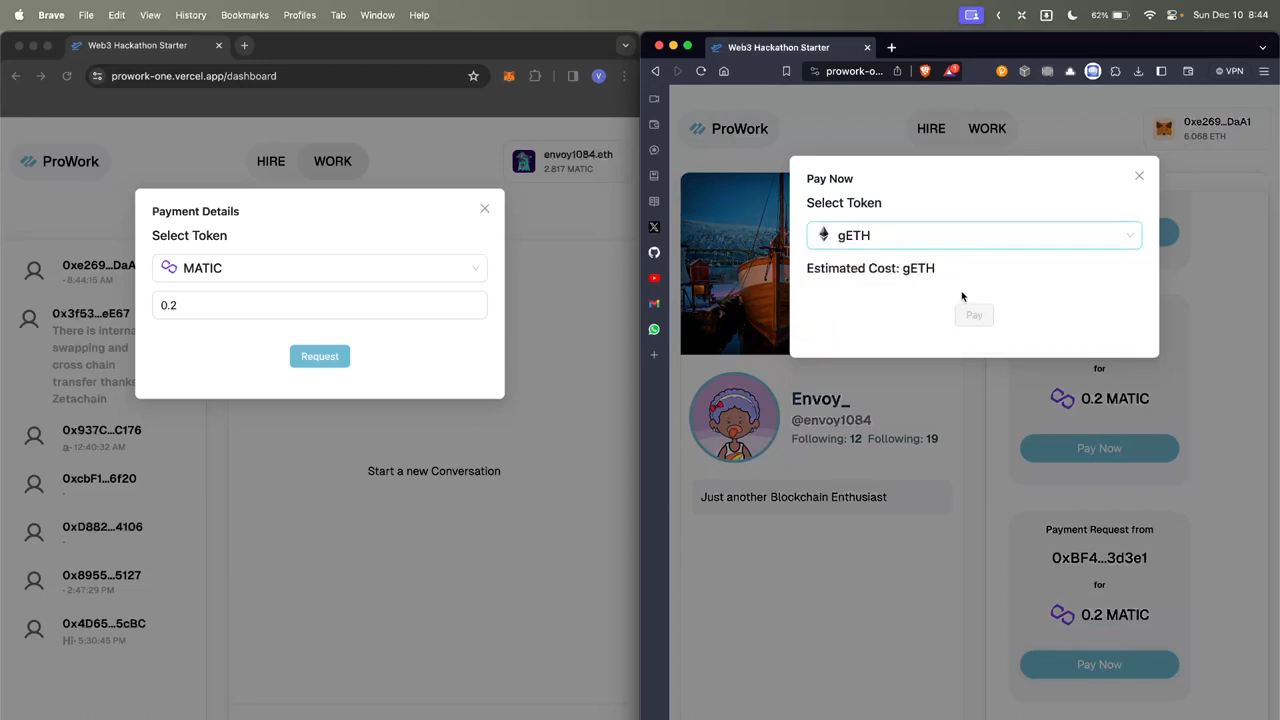Open the Bookmarks menu

tap(245, 15)
